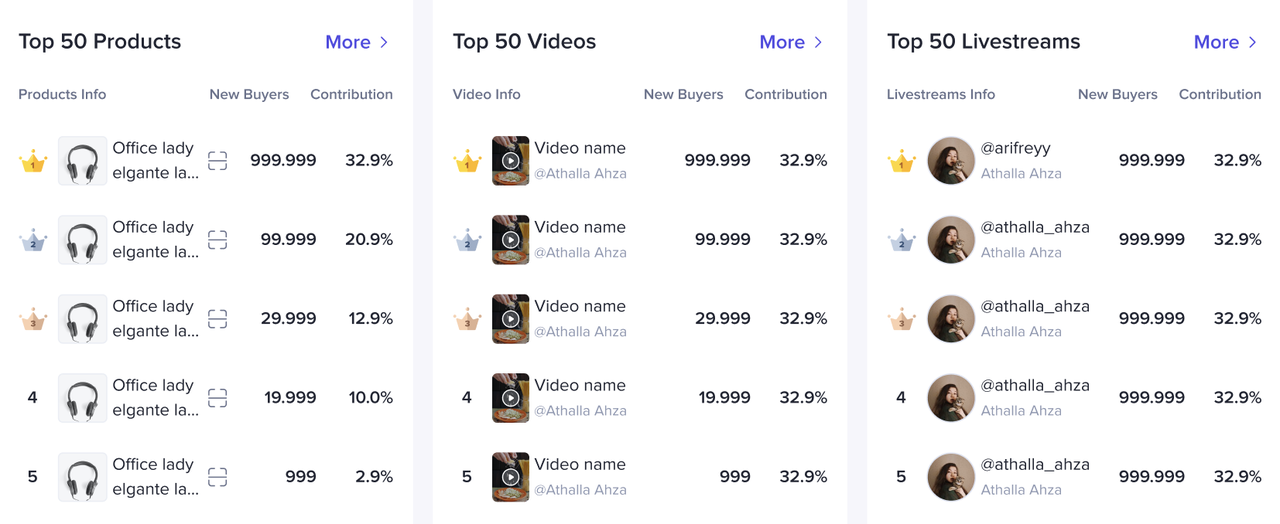This screenshot has height=524, width=1280.
Task: Open the @arifreyy livestream avatar
Action: (x=951, y=161)
